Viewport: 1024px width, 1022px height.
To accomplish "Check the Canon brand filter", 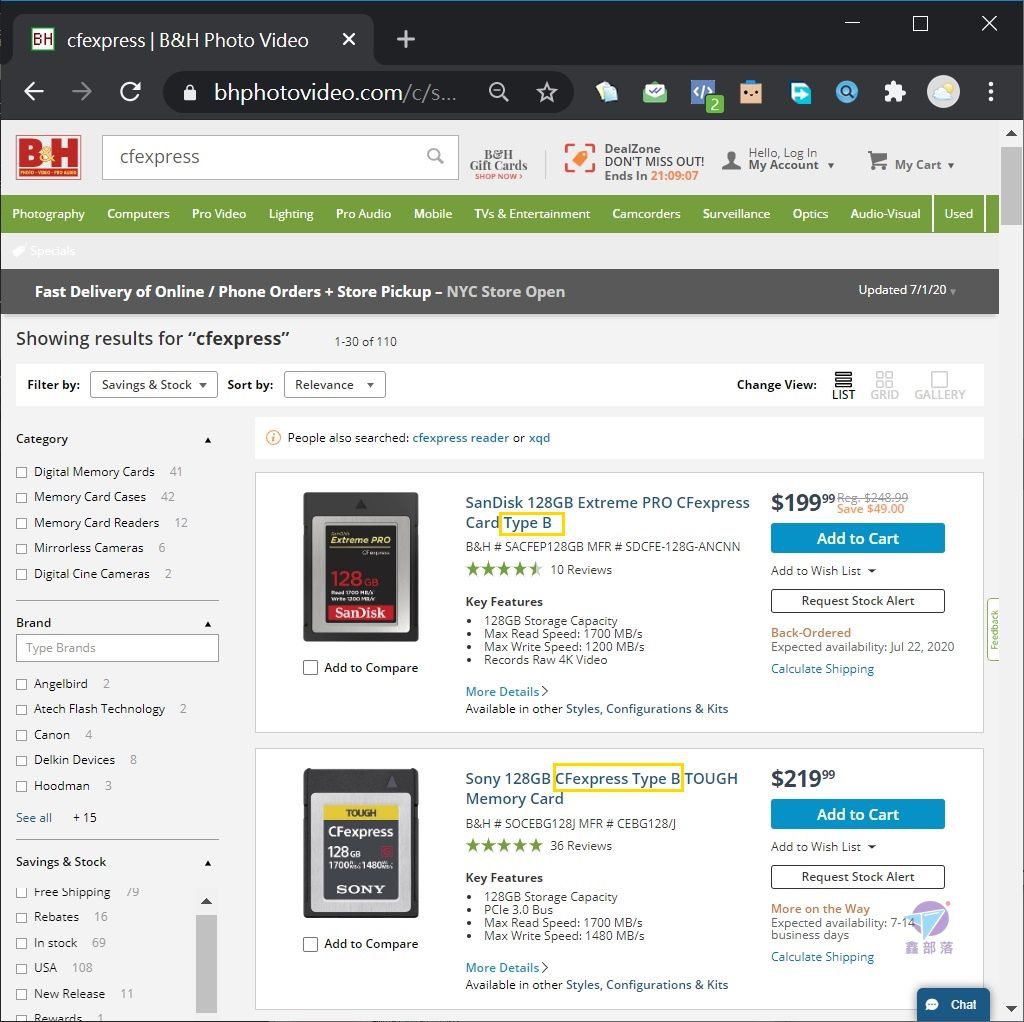I will 22,735.
